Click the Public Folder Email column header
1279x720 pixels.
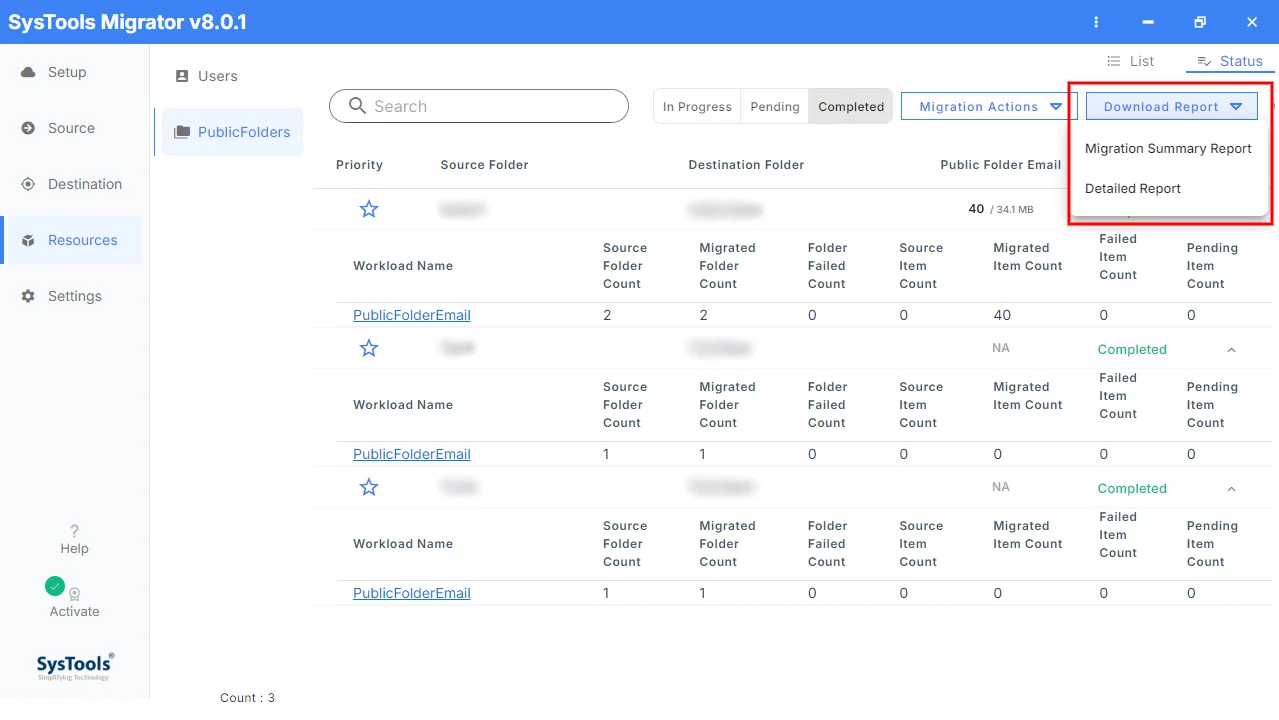tap(1000, 165)
